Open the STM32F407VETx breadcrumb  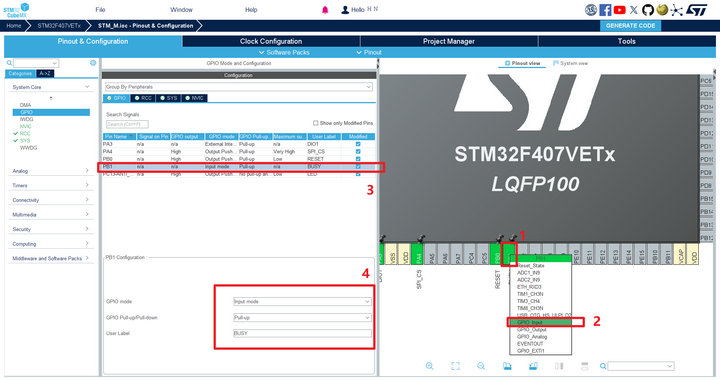[59, 26]
